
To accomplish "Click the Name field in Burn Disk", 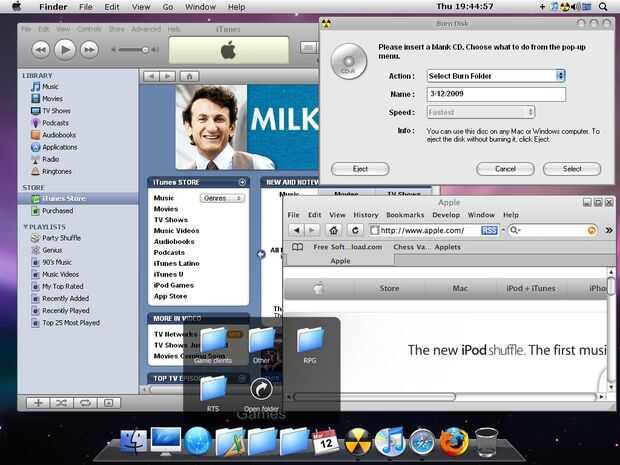I will click(x=496, y=94).
